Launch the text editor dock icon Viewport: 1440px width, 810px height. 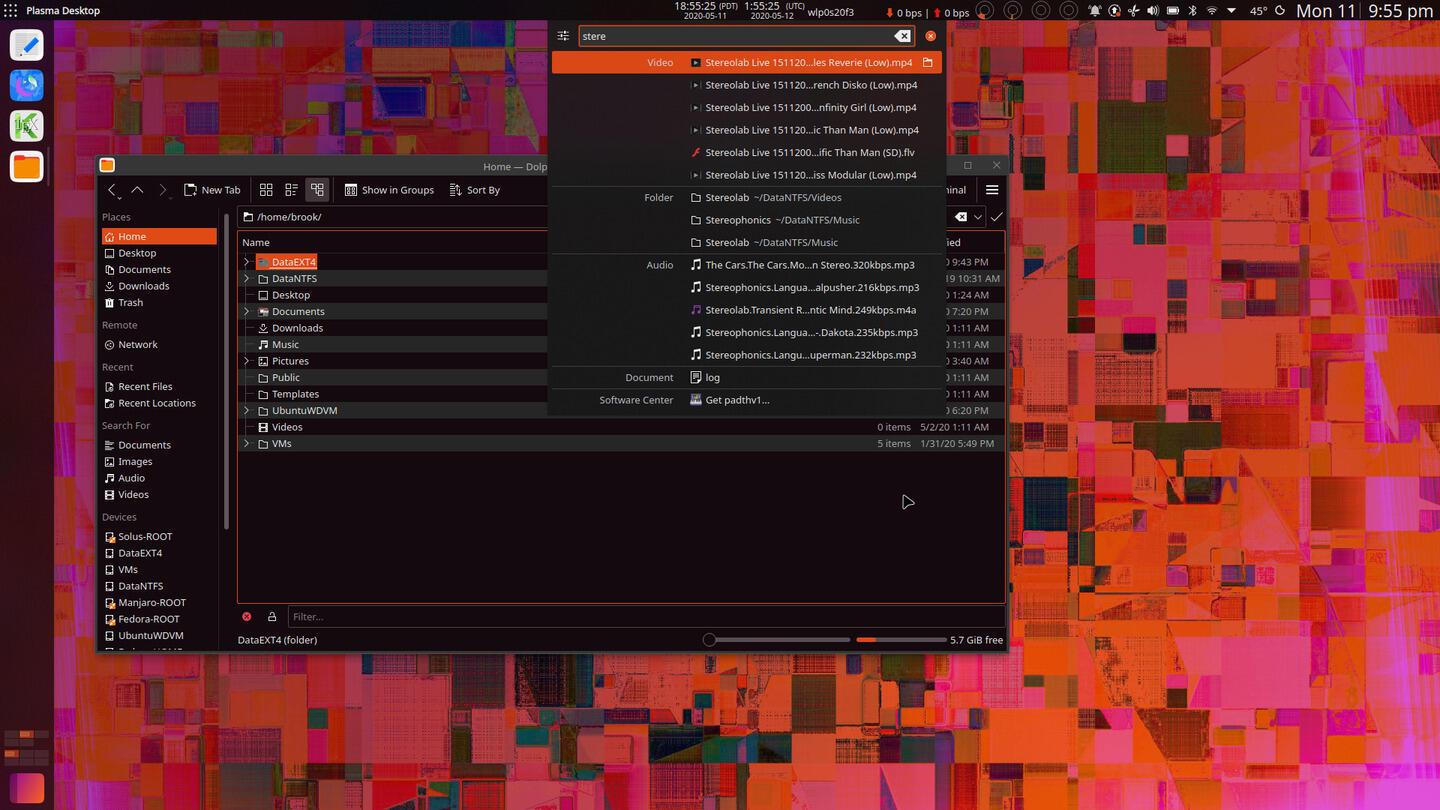[27, 45]
